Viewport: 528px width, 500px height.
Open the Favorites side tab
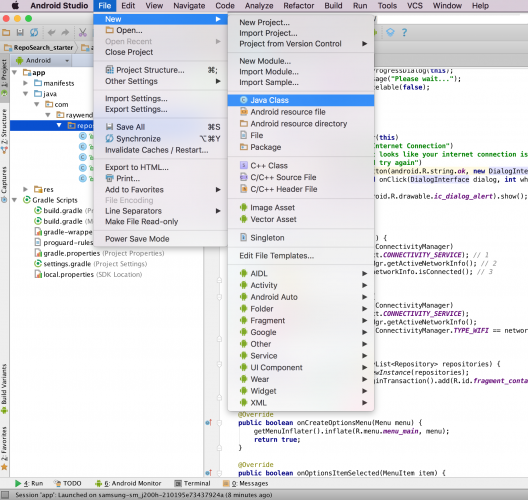4,447
